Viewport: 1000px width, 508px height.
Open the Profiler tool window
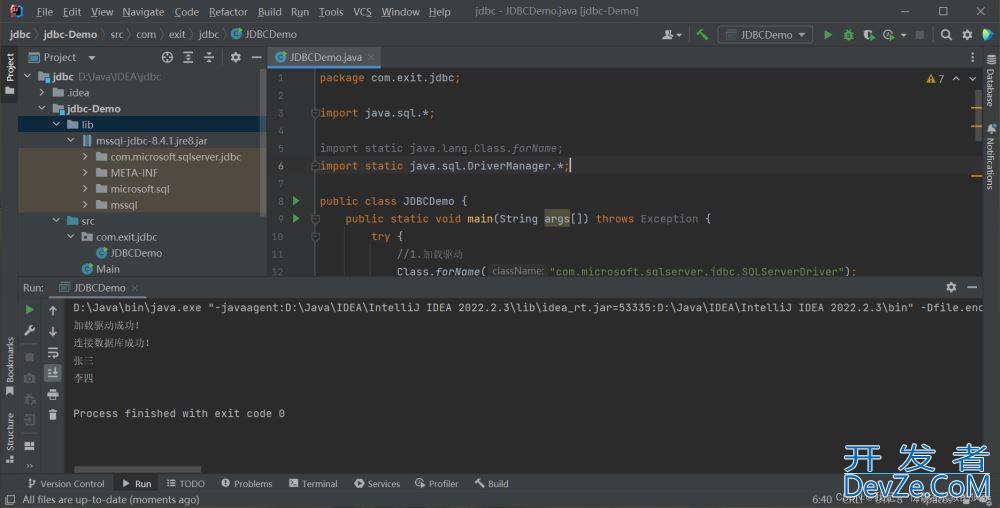click(x=437, y=484)
